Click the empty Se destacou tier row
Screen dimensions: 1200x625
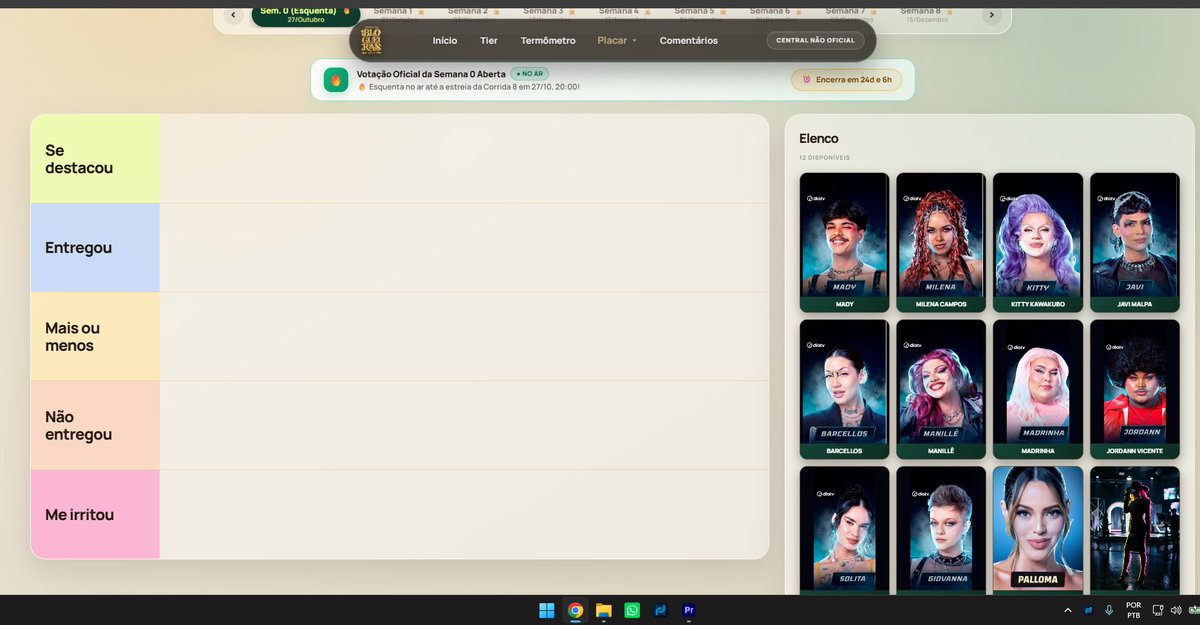point(464,159)
